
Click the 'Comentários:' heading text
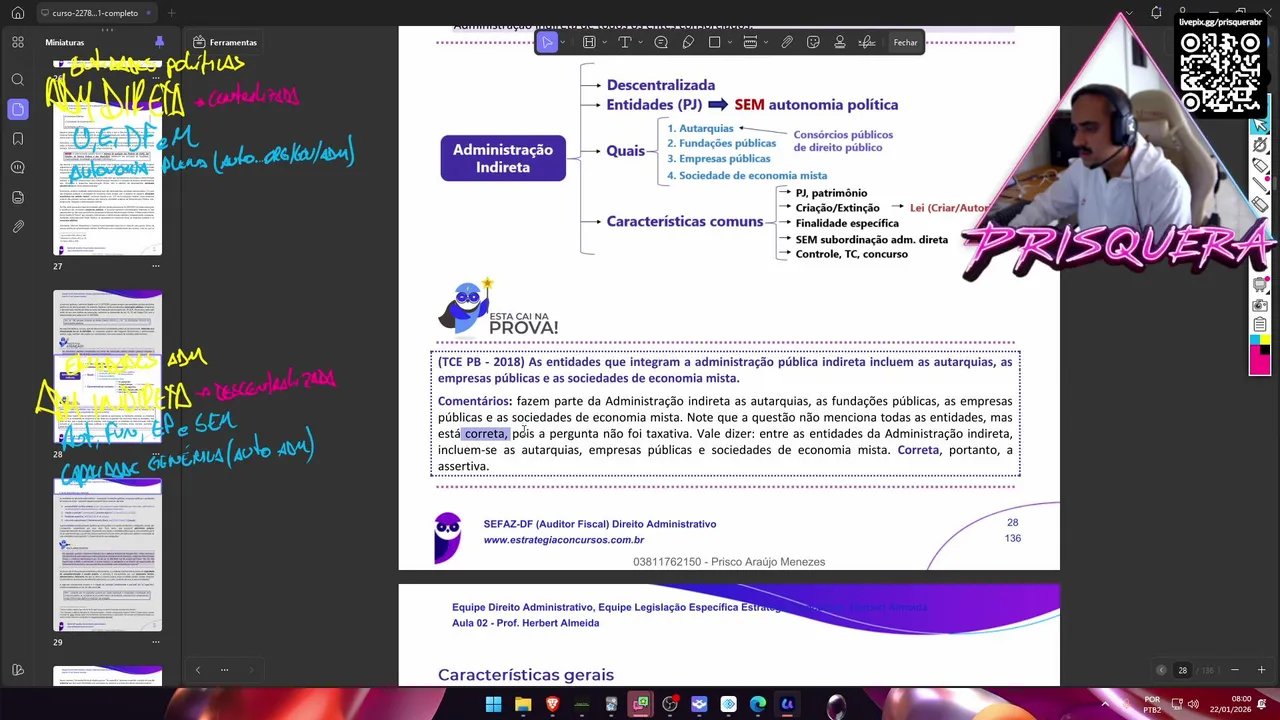coord(475,401)
